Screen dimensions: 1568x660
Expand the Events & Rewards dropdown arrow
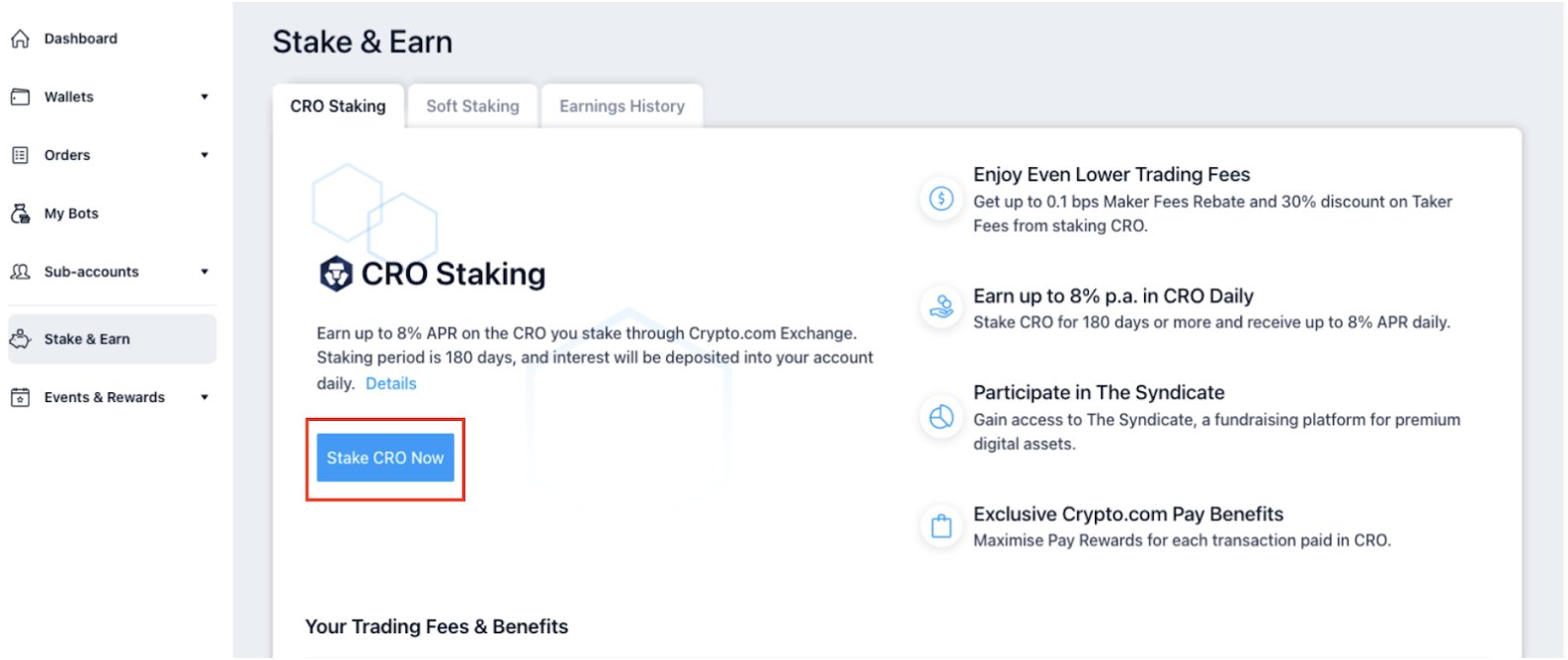(205, 397)
